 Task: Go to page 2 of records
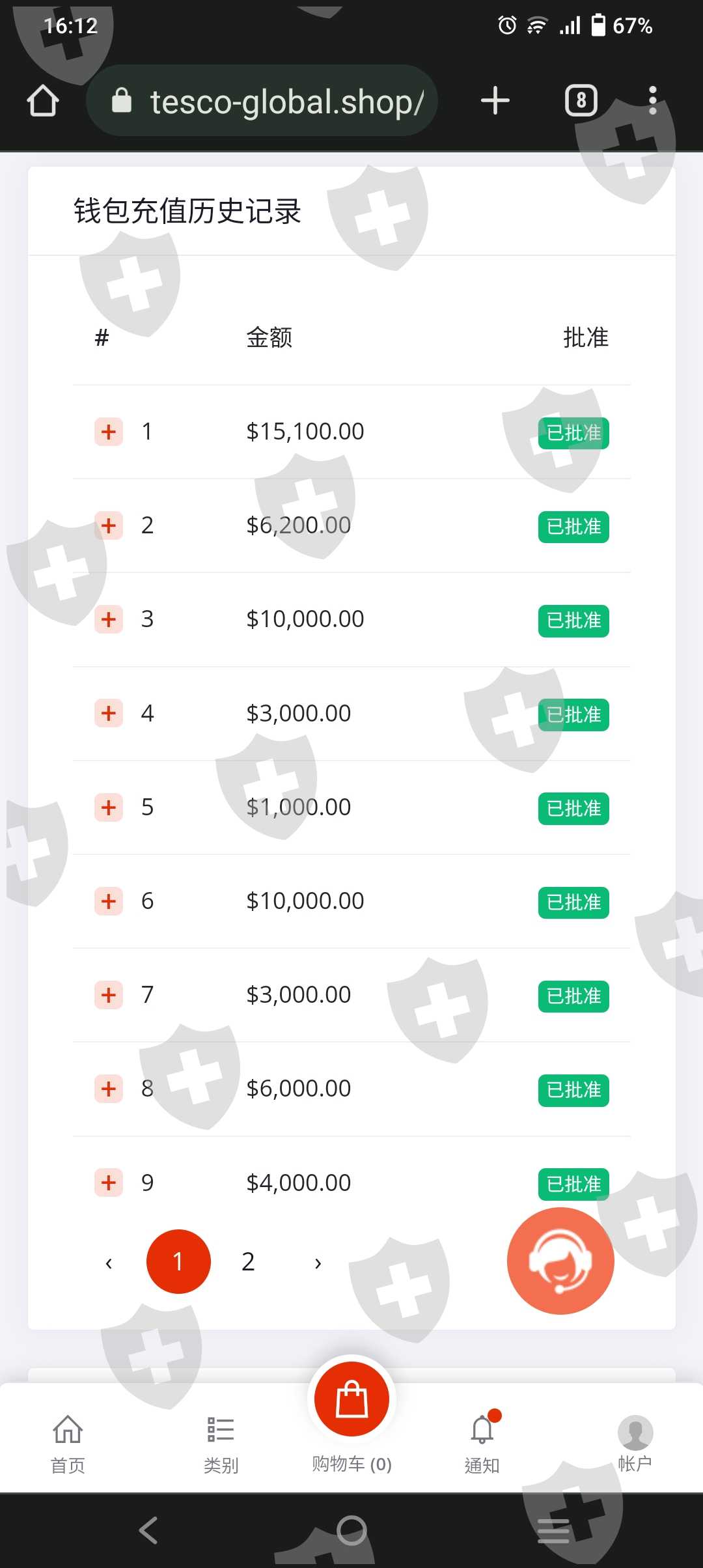[248, 1262]
